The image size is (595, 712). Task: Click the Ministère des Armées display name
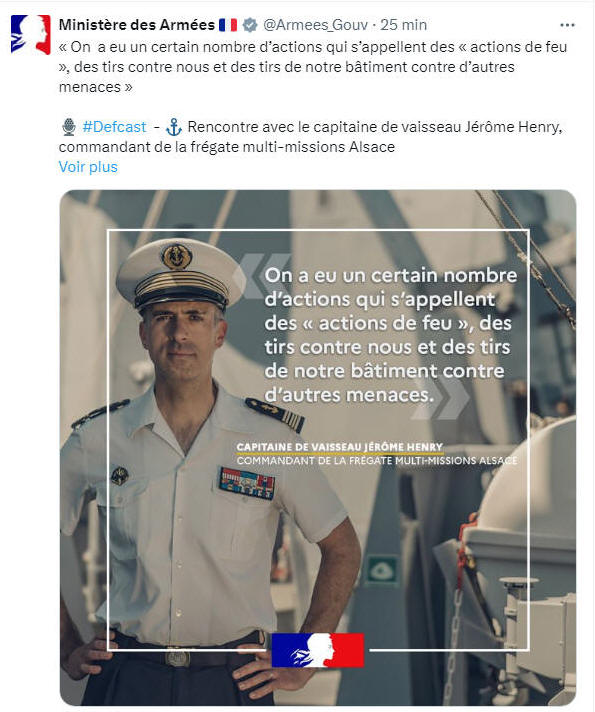tap(137, 25)
